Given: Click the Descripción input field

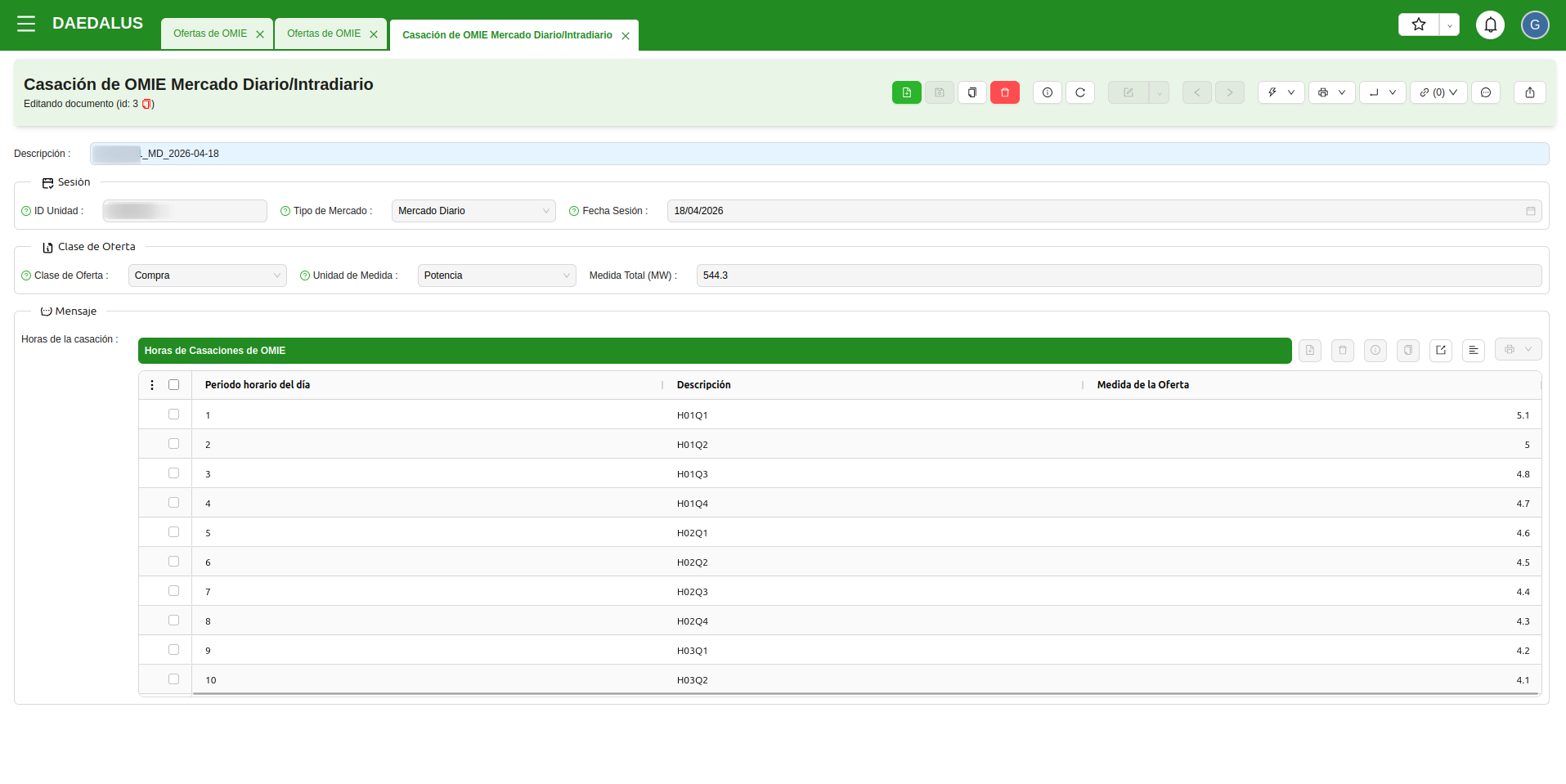Looking at the screenshot, I should (818, 154).
